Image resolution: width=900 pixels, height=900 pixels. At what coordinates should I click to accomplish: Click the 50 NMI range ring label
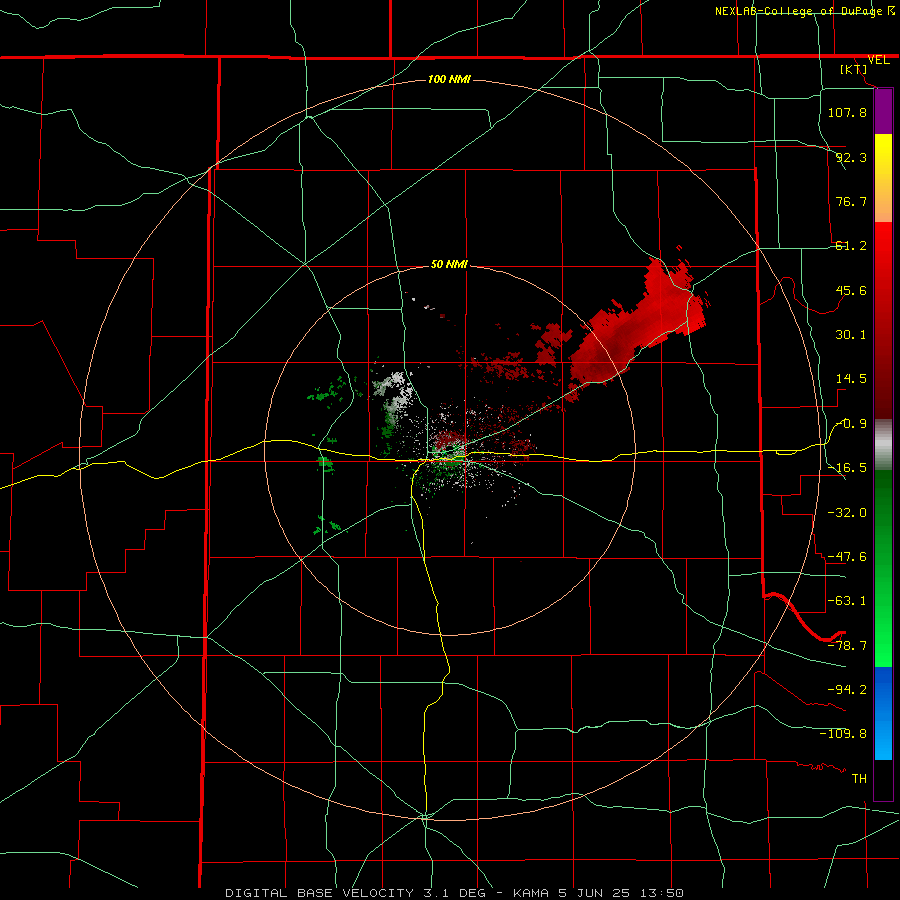449,264
